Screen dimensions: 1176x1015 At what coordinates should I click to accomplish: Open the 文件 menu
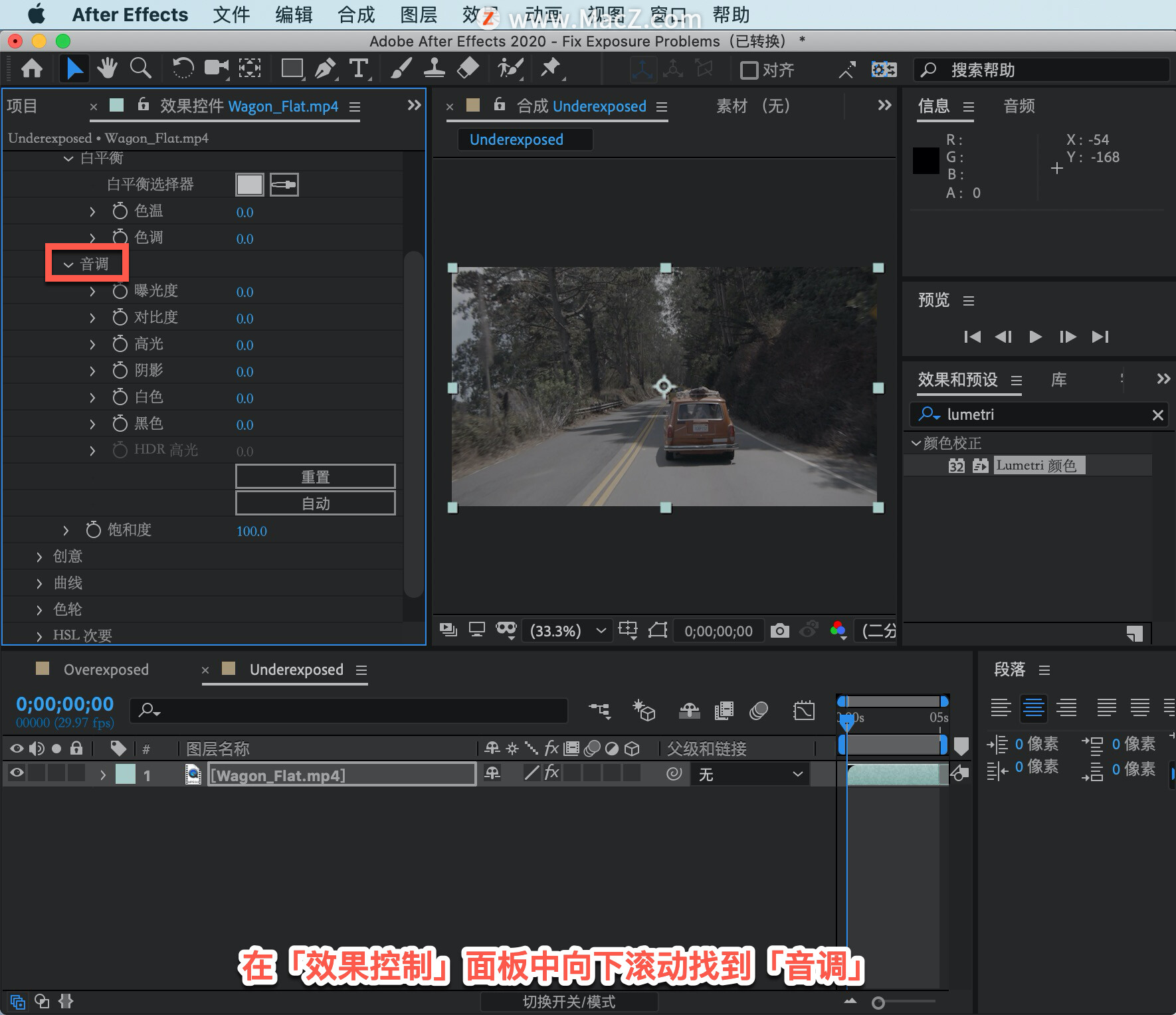[x=231, y=15]
